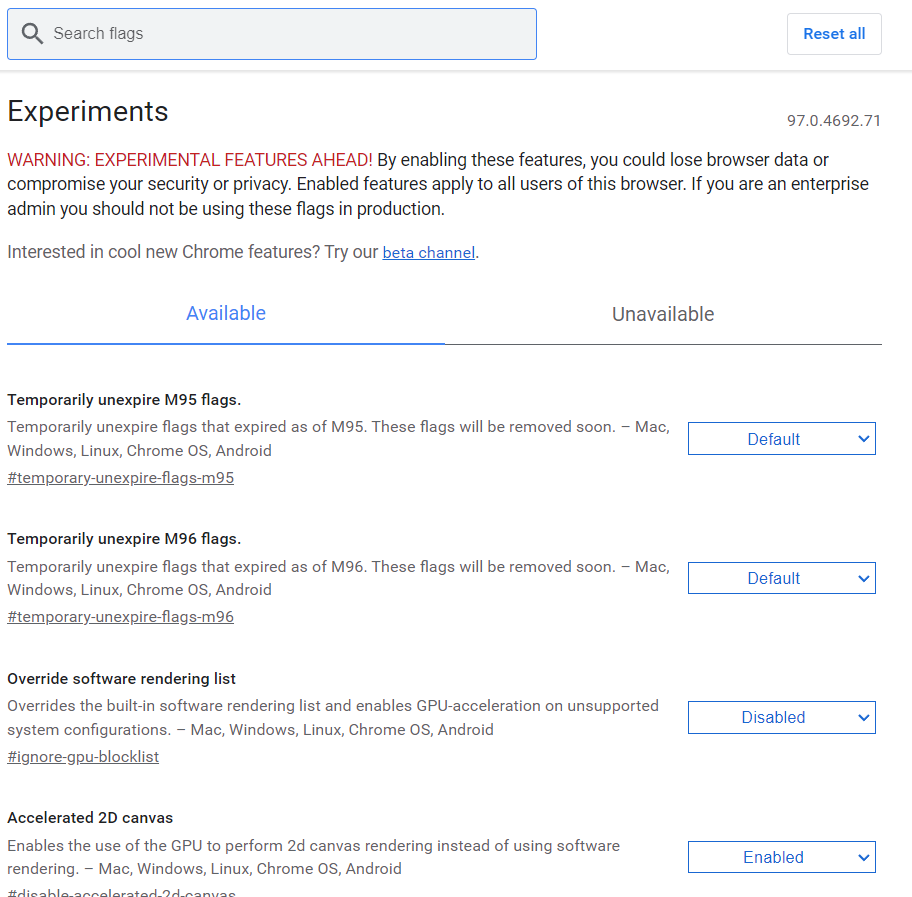This screenshot has width=912, height=897.
Task: Open Override software rendering list Disabled dropdown
Action: coord(781,717)
